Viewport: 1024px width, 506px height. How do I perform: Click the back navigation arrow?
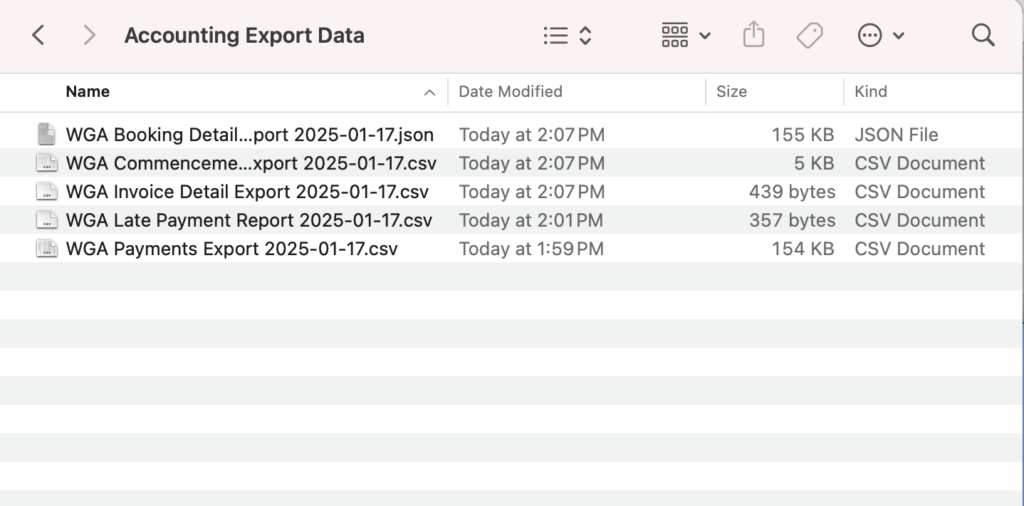click(38, 35)
